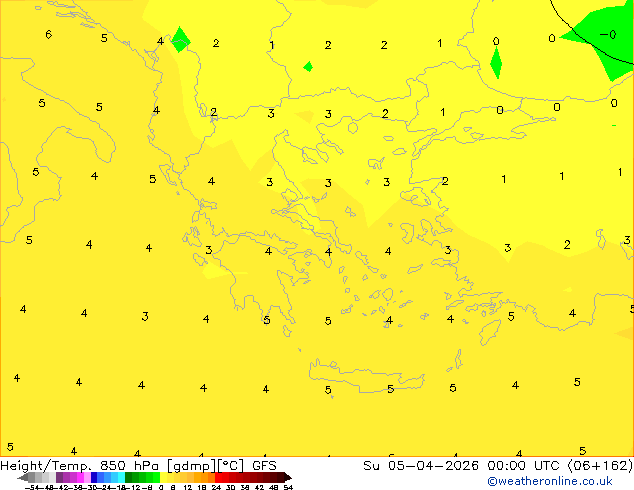Click the -0 value inside the green region
Image resolution: width=634 pixels, height=490 pixels.
(608, 35)
